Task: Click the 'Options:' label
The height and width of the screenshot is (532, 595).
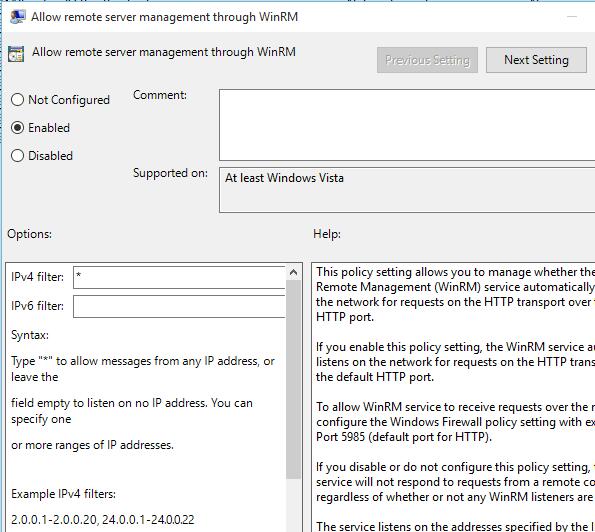Action: tap(30, 234)
